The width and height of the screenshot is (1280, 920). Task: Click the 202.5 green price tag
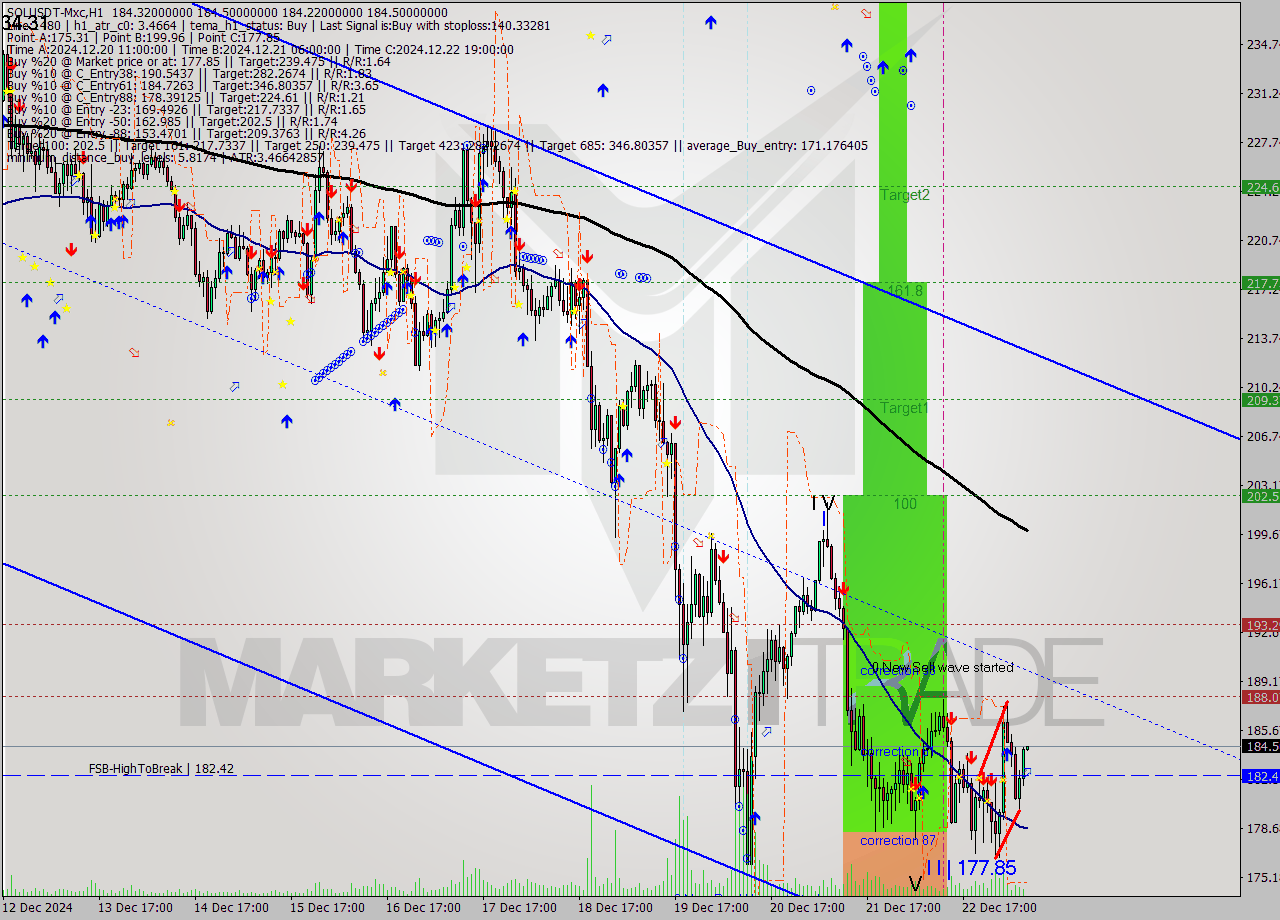click(x=1260, y=496)
